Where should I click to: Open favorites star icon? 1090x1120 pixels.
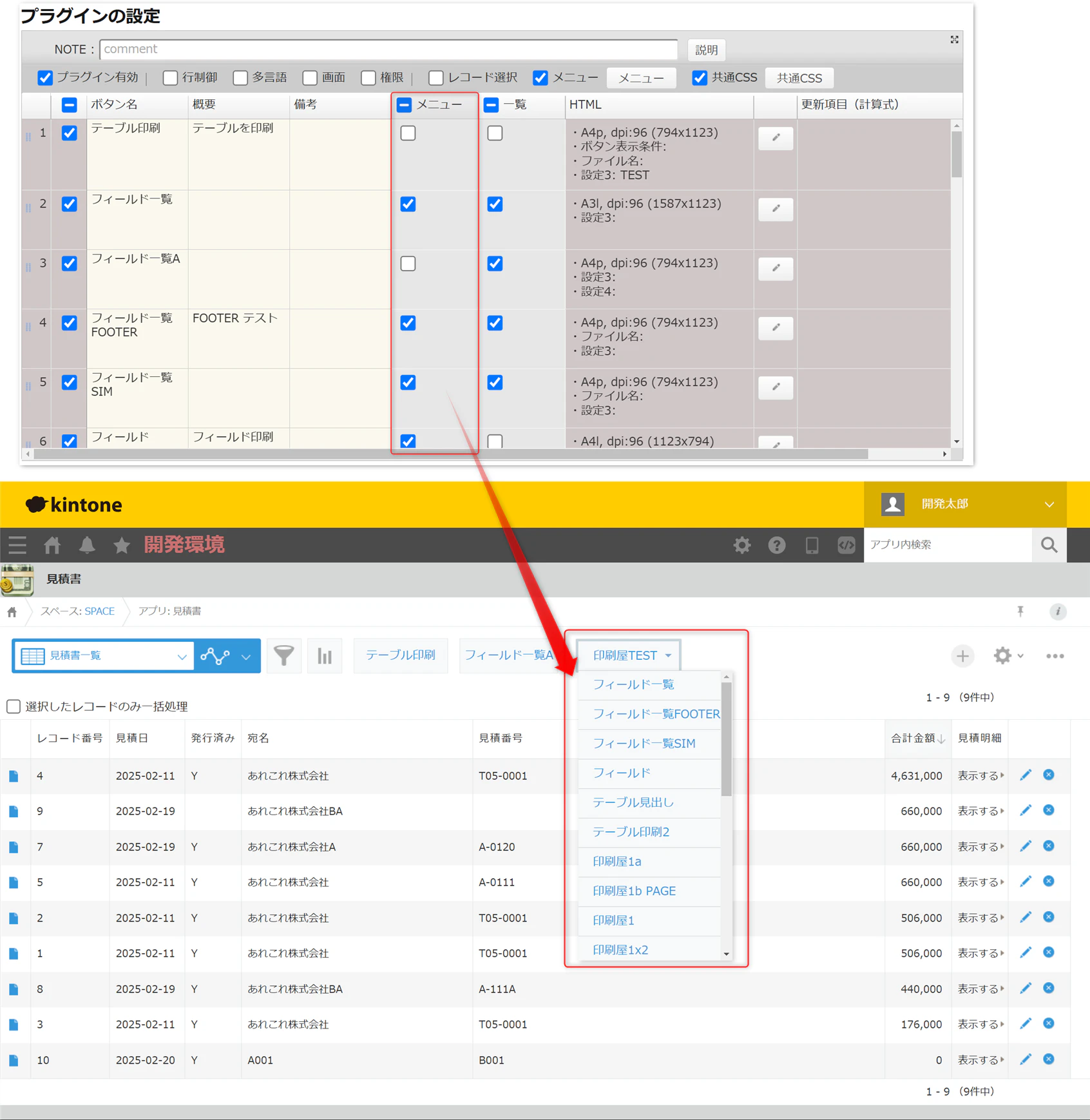[121, 545]
